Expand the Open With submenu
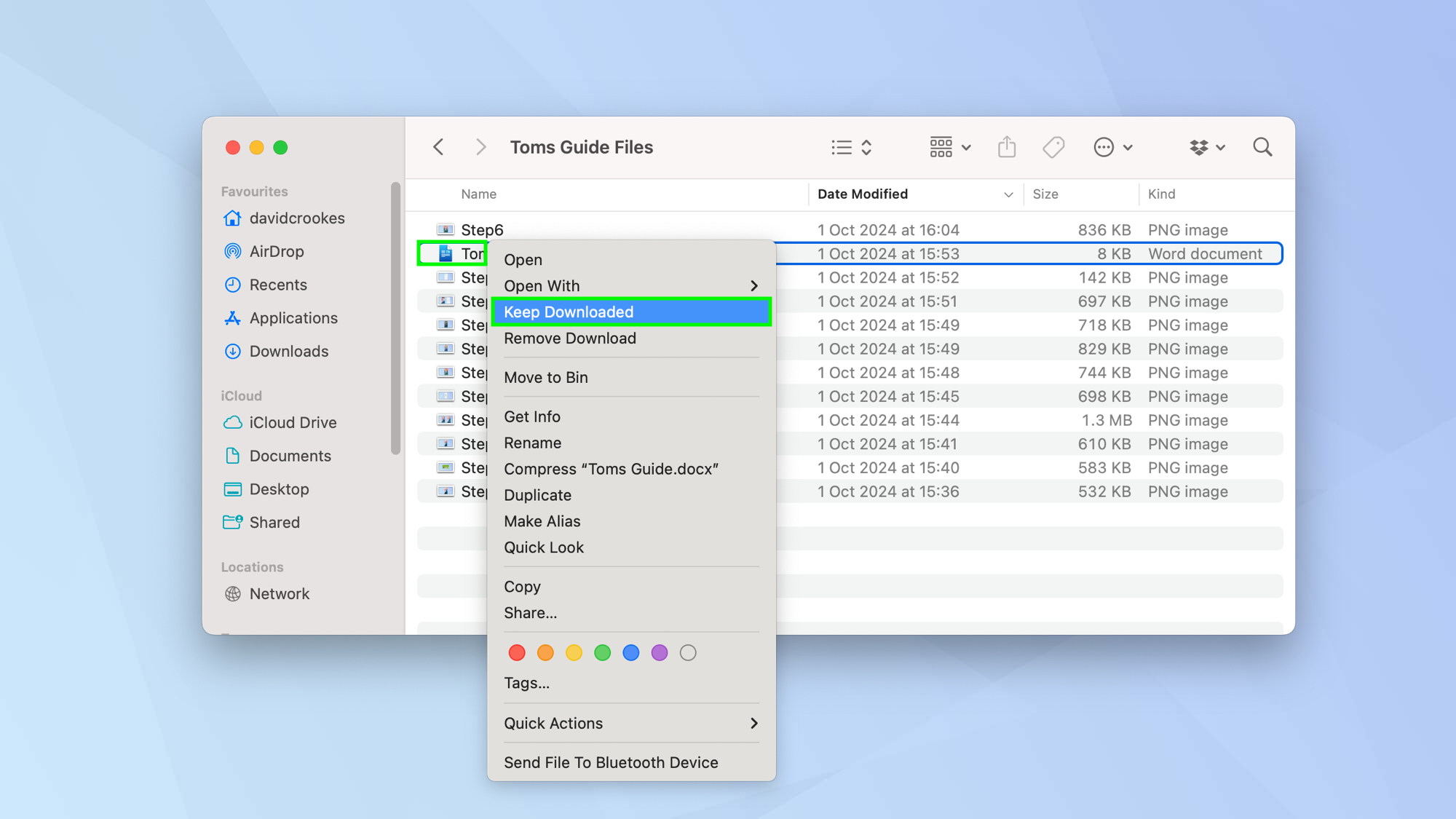The height and width of the screenshot is (819, 1456). (541, 285)
